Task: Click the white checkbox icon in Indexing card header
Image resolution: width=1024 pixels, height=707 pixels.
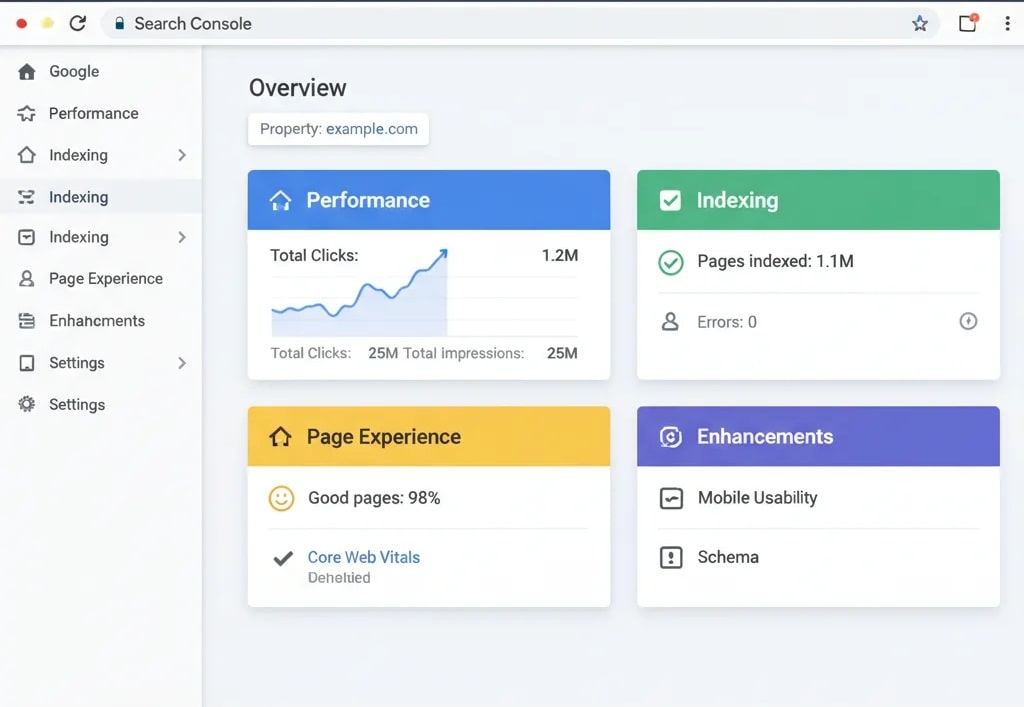Action: (670, 200)
